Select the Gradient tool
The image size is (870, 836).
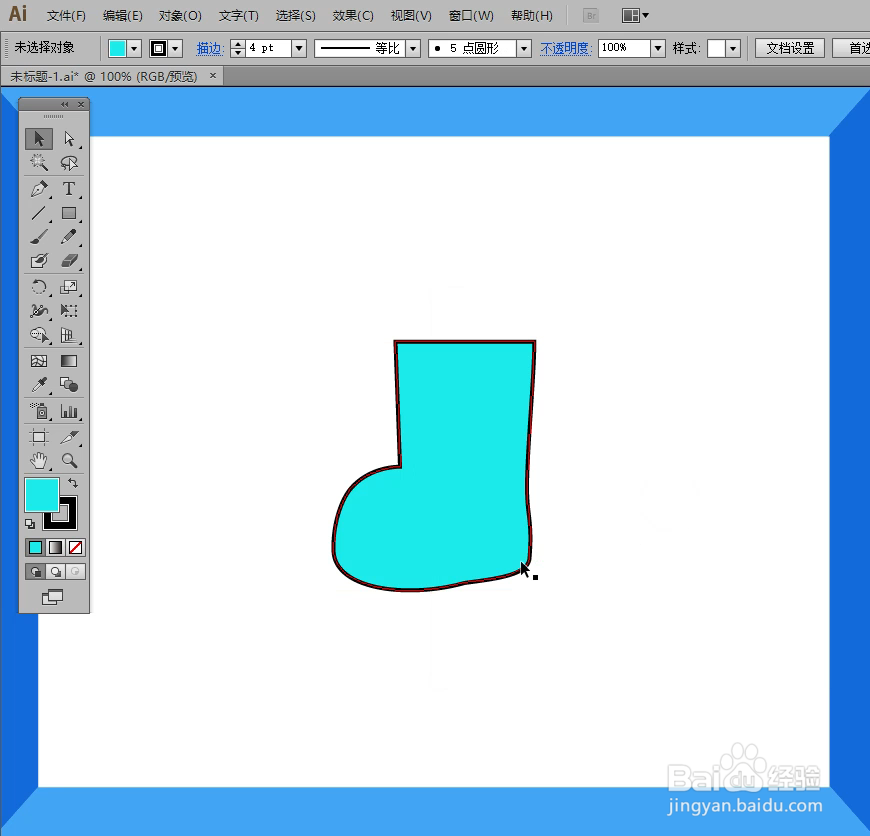pos(69,361)
